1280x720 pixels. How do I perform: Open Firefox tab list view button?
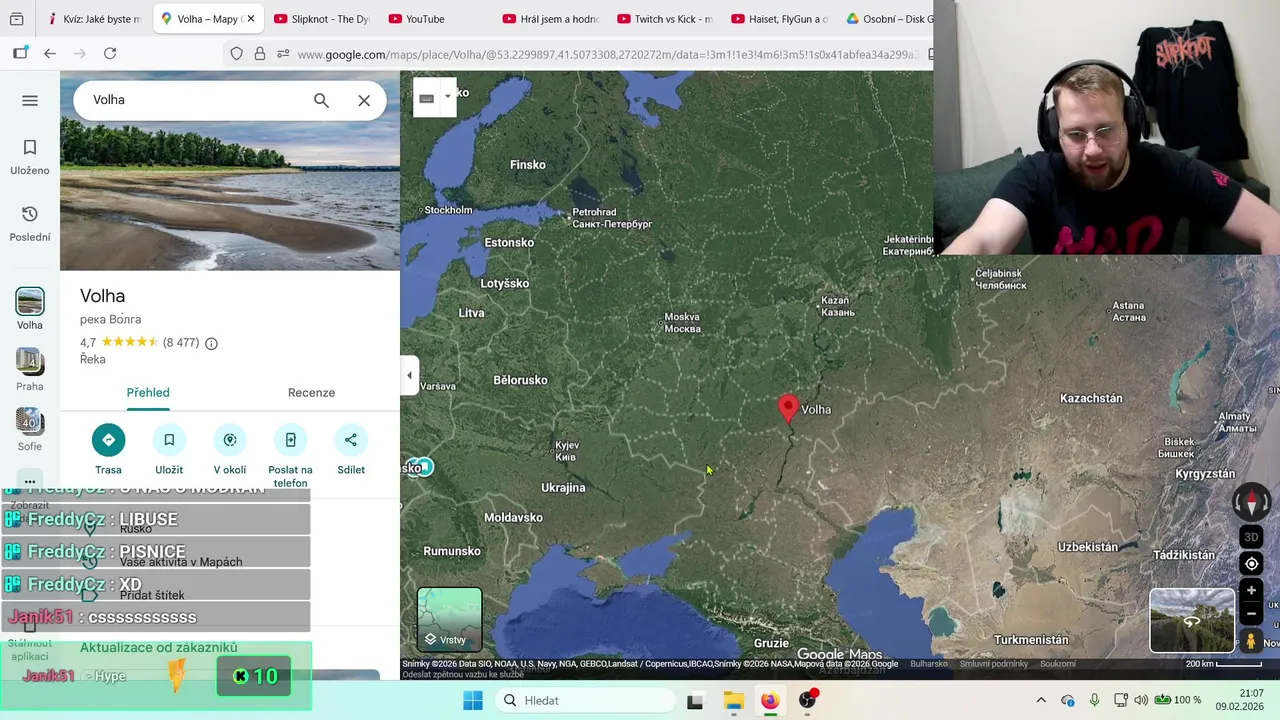tap(16, 19)
